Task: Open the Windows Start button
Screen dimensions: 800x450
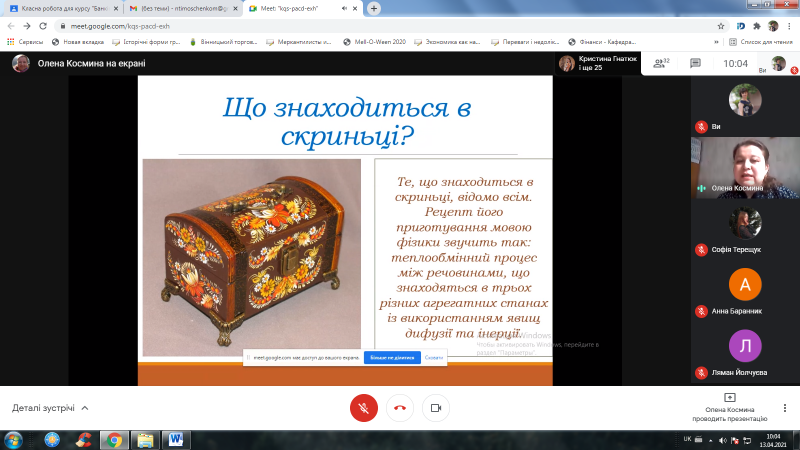Action: point(13,440)
